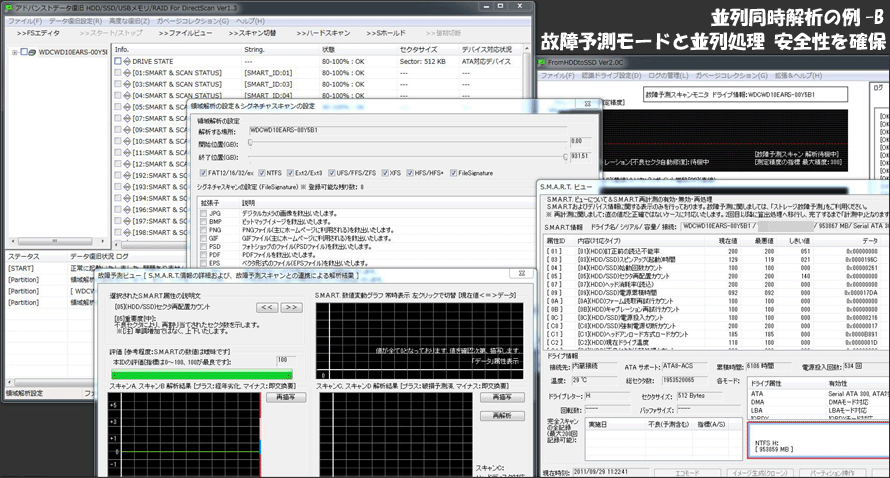The height and width of the screenshot is (478, 890).
Task: Enable PSD signature extension checkbox
Action: 203,247
